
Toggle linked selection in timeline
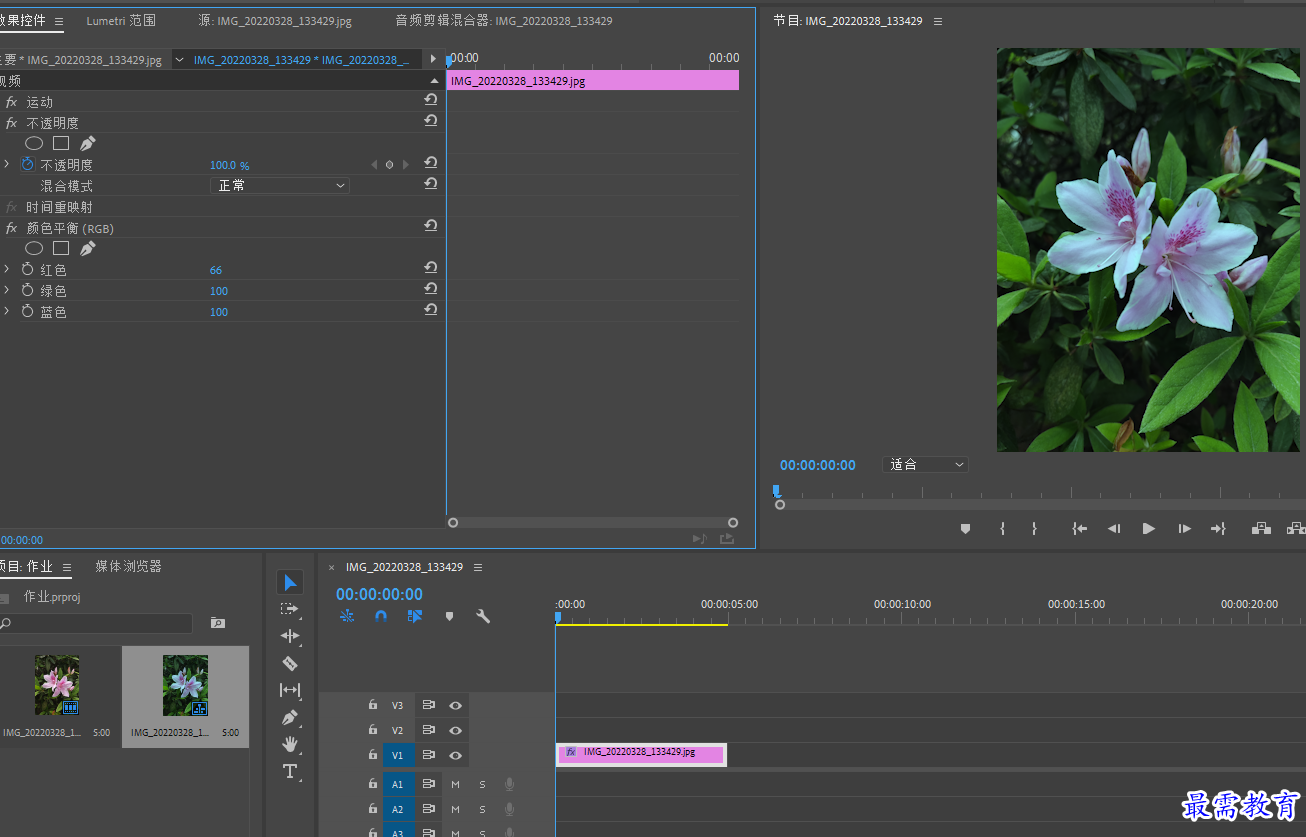(415, 616)
